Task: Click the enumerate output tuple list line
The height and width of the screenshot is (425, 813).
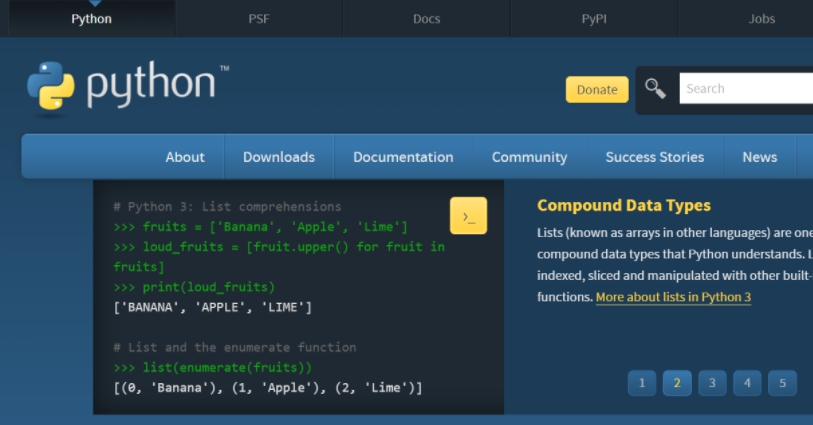Action: [x=268, y=388]
